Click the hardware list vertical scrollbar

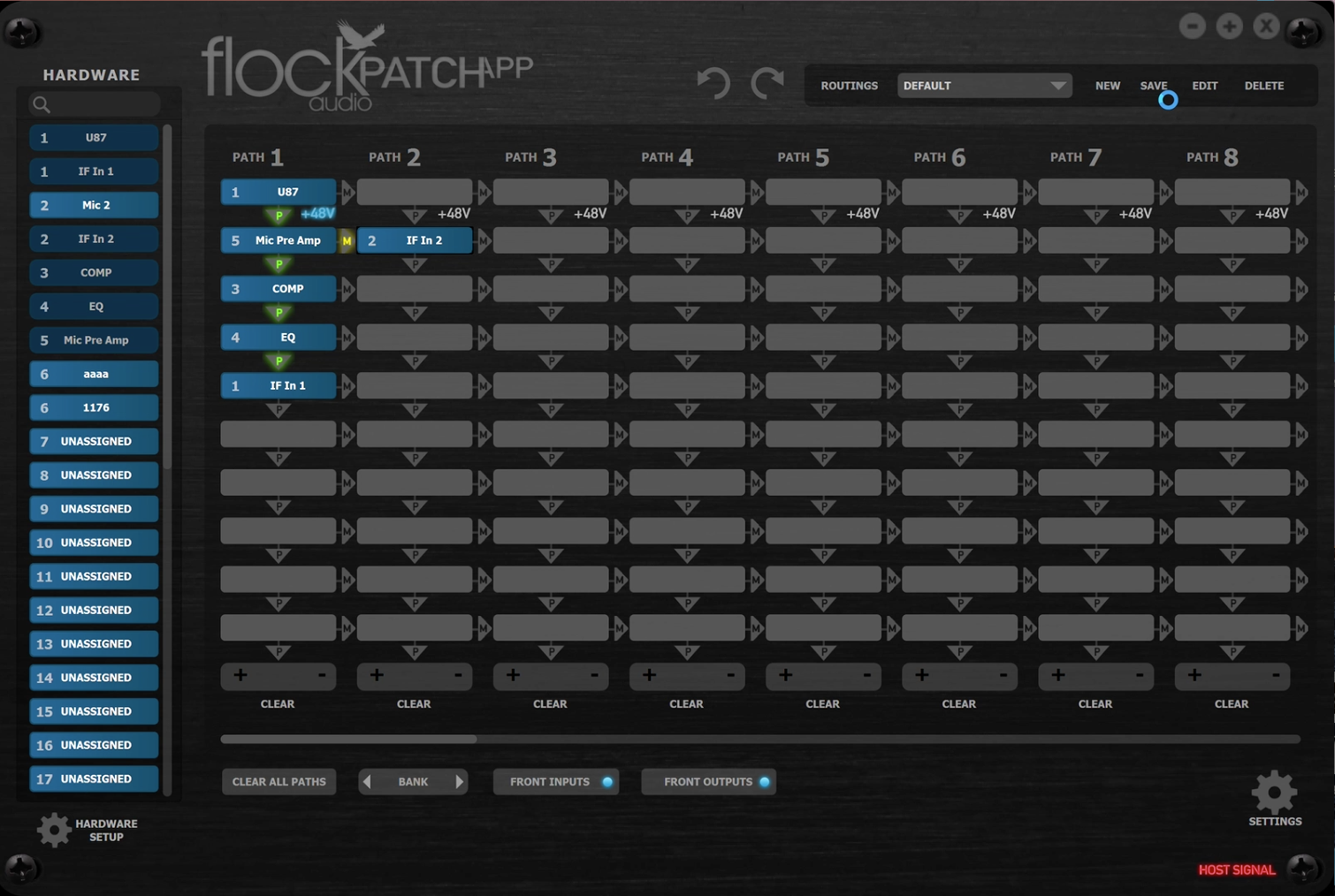pos(167,296)
